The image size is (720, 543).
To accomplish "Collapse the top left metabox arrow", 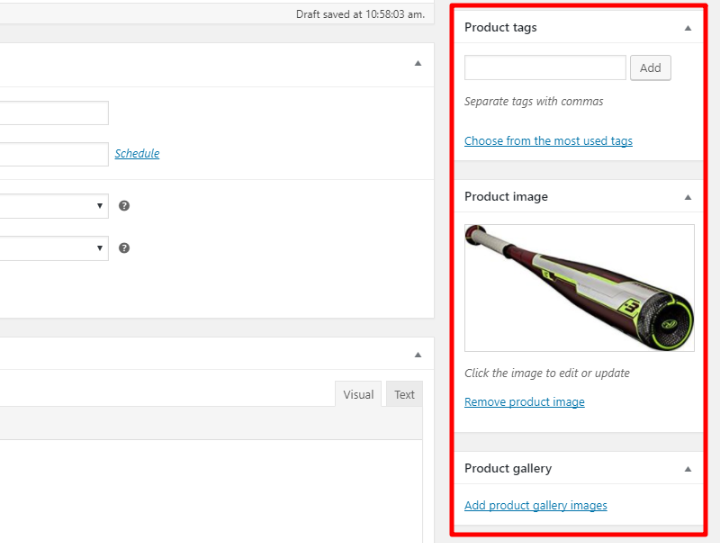I will (418, 63).
